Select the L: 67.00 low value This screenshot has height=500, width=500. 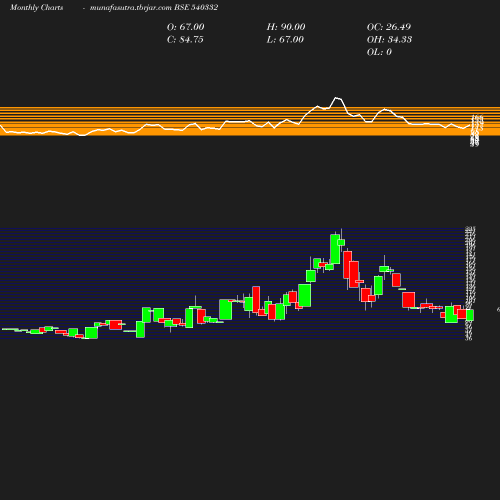click(x=285, y=40)
